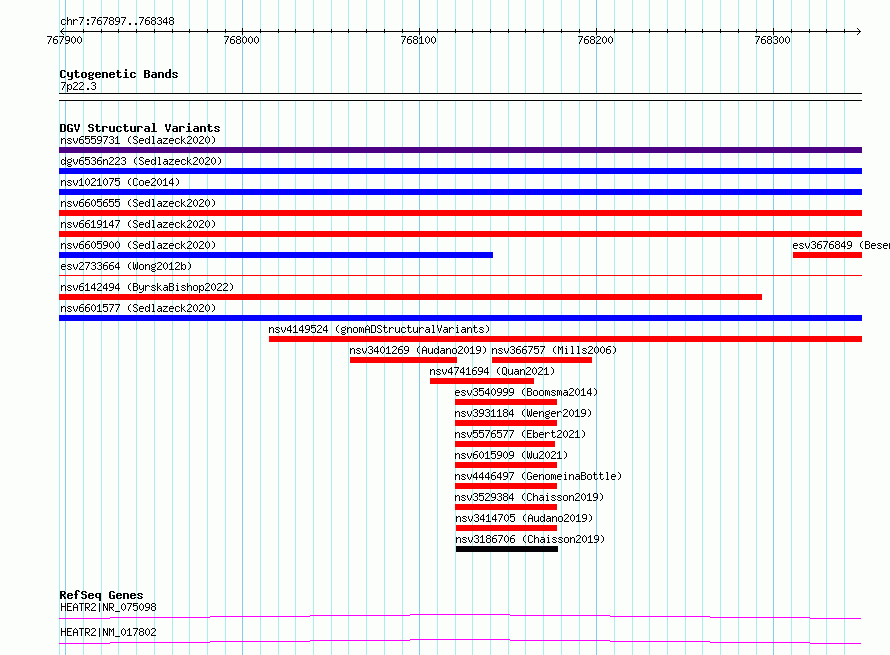Click the 768200 ruler position label

point(595,40)
